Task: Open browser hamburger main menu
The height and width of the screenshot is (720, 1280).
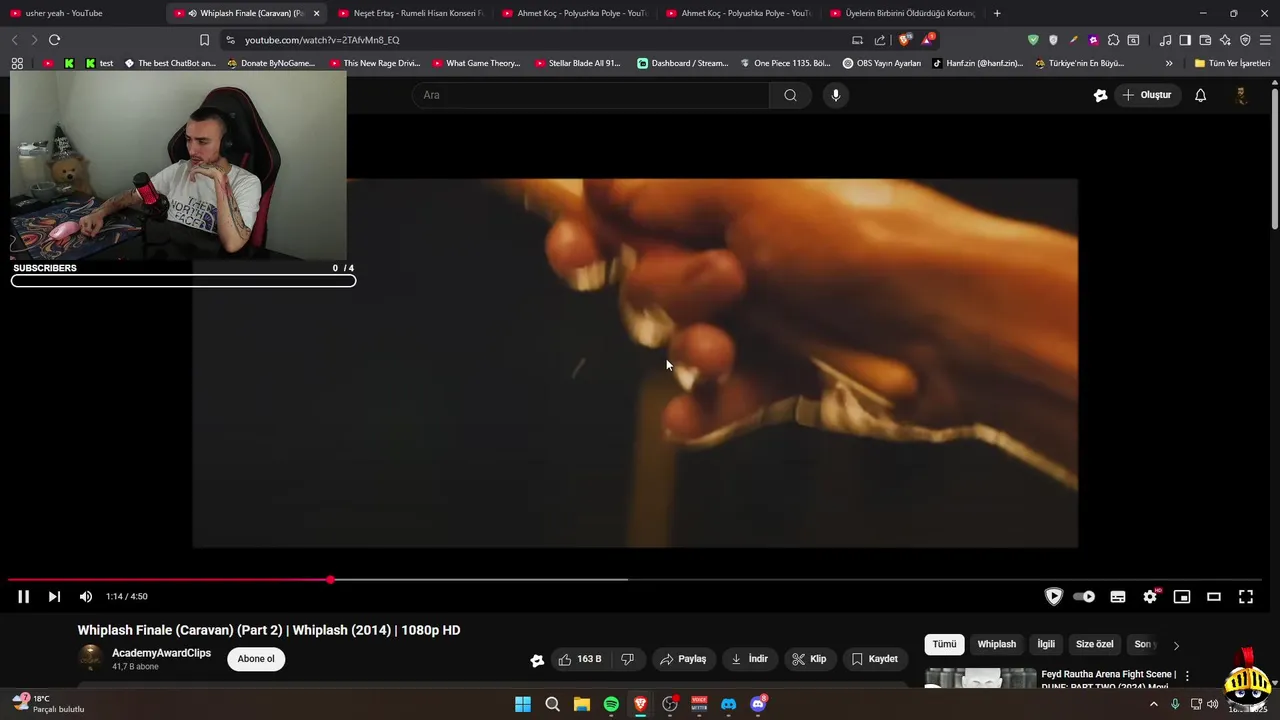Action: tap(1265, 40)
